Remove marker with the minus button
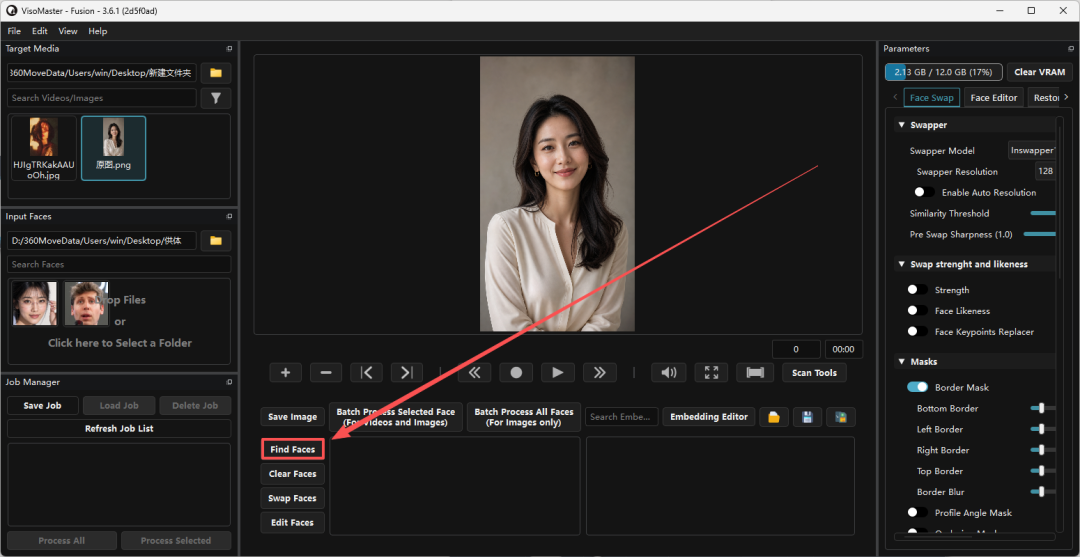 click(x=326, y=372)
